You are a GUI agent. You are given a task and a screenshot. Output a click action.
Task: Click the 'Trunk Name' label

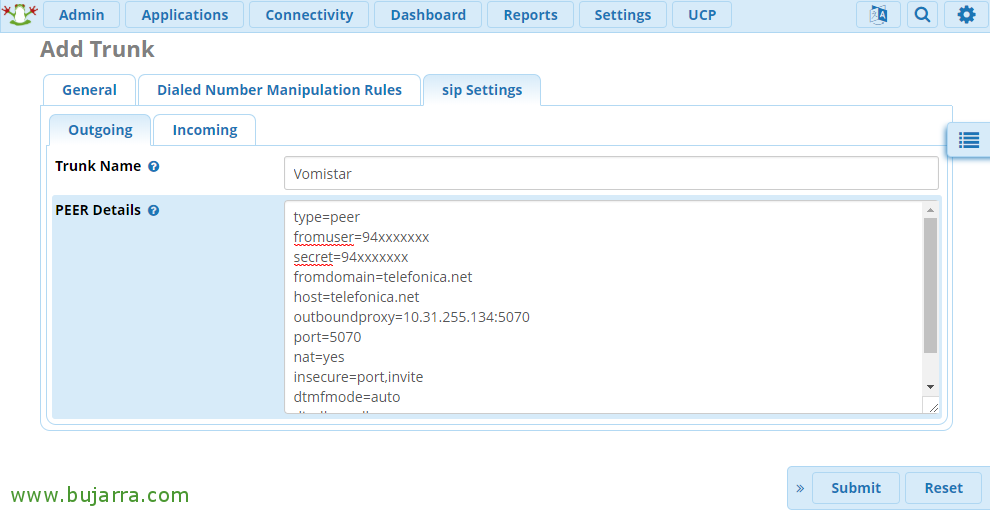click(98, 166)
